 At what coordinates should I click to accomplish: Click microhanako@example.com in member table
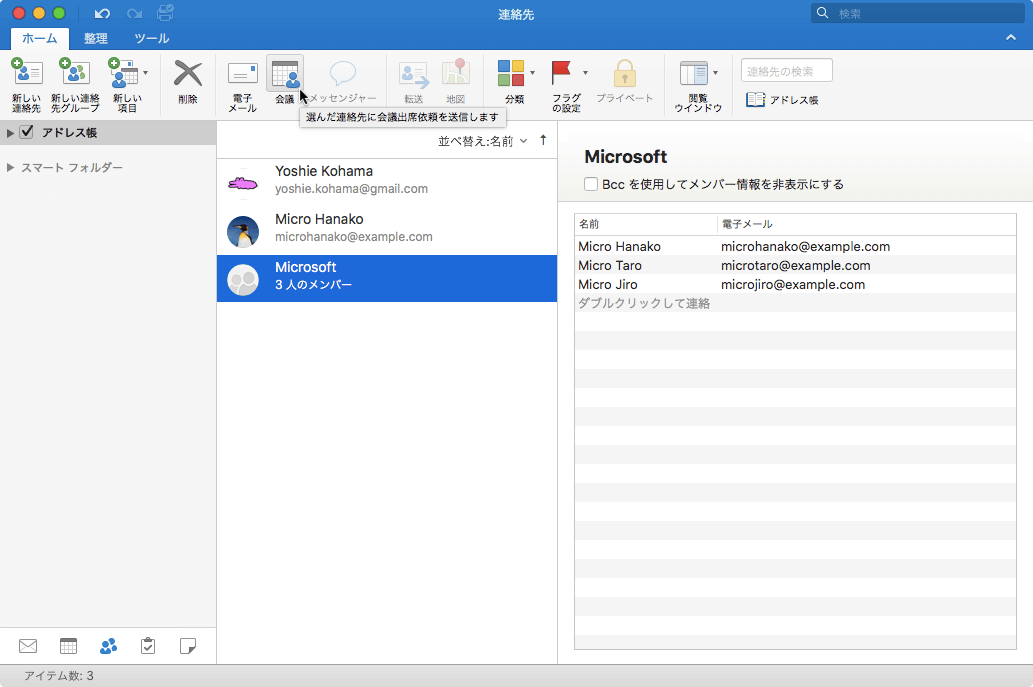coord(805,246)
